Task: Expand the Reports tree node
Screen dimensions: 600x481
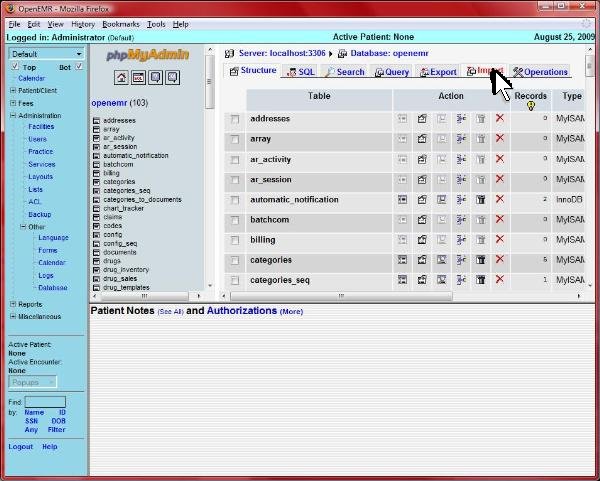Action: (x=13, y=304)
